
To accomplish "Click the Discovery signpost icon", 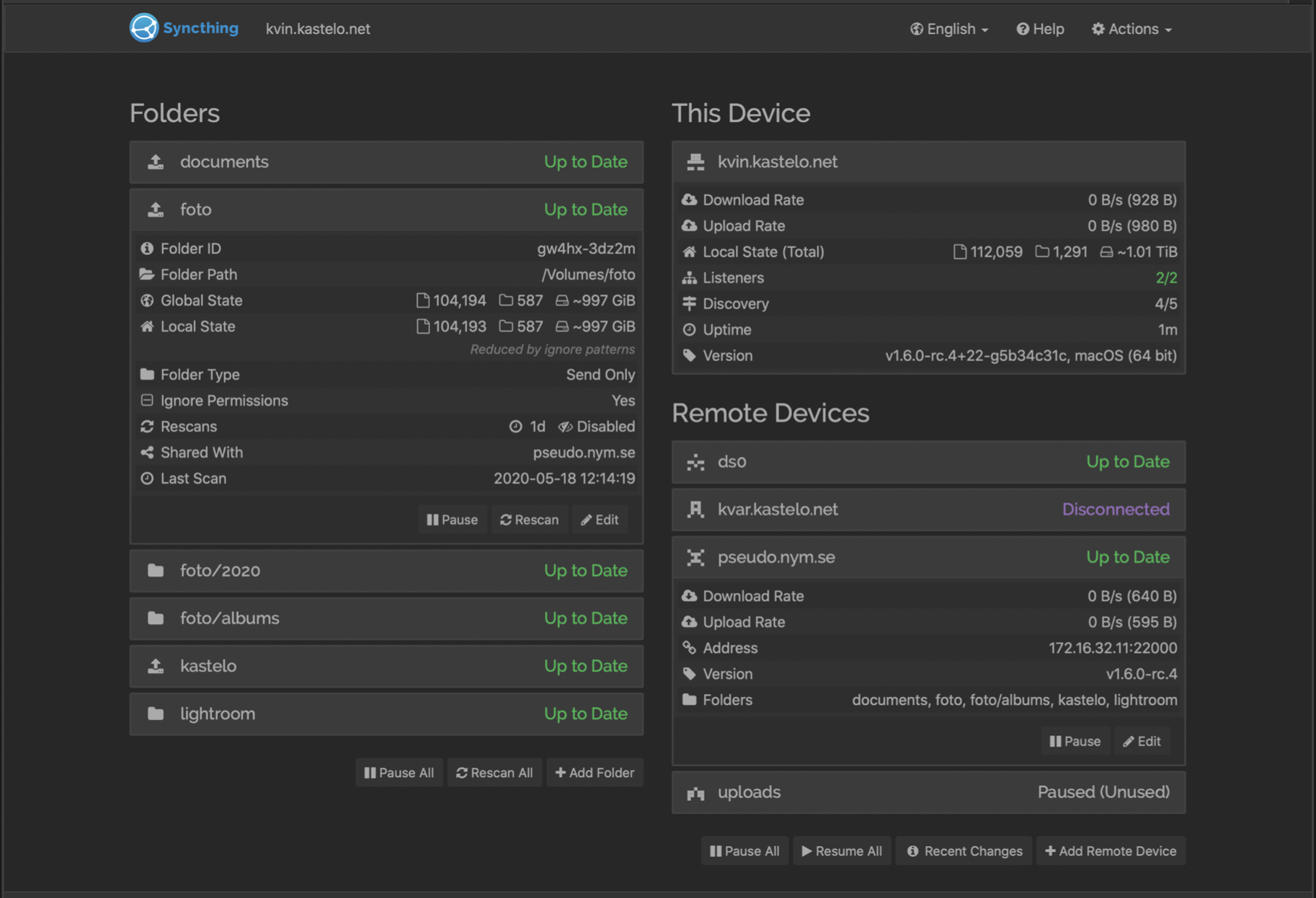I will 690,303.
